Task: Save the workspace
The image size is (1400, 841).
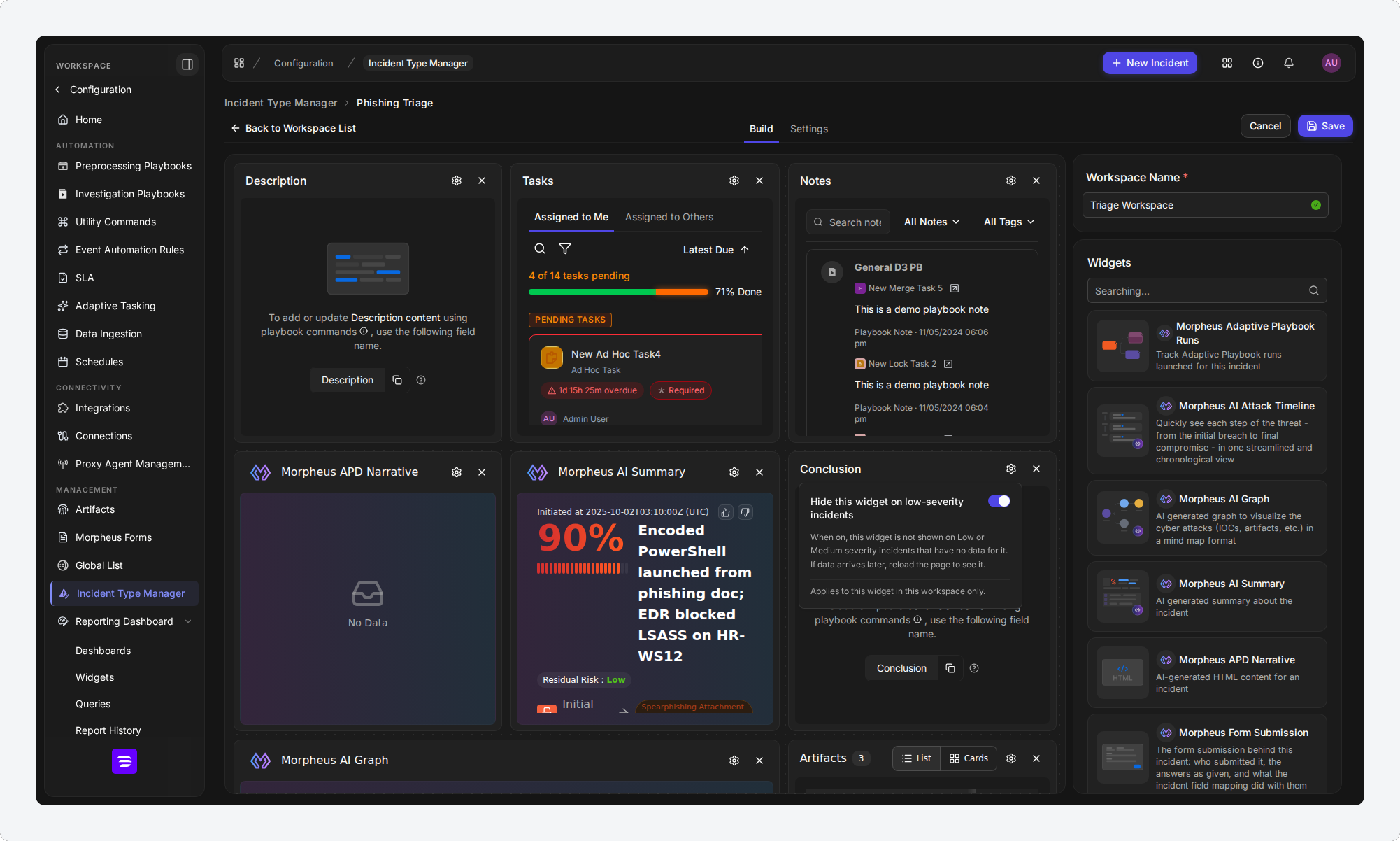Action: [1325, 126]
